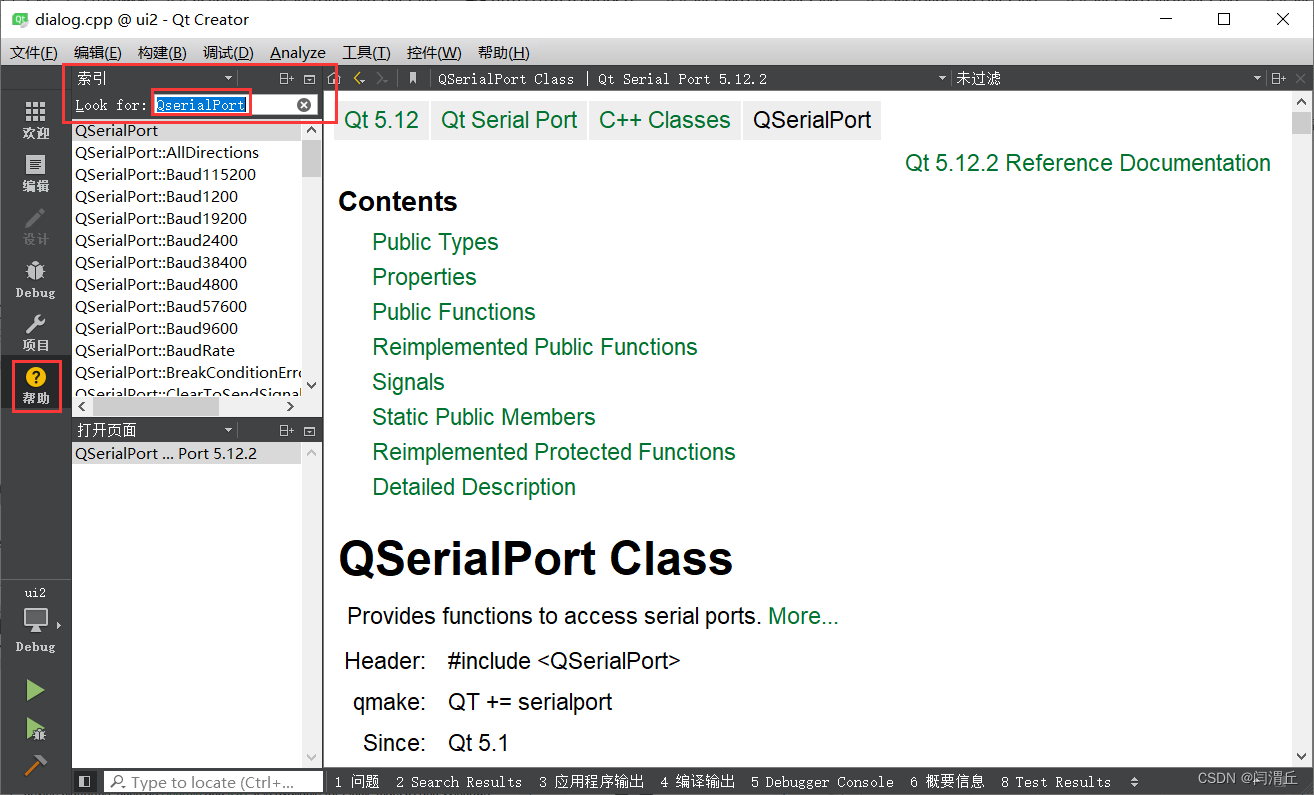The width and height of the screenshot is (1314, 795).
Task: Navigate forward in help history
Action: (382, 78)
